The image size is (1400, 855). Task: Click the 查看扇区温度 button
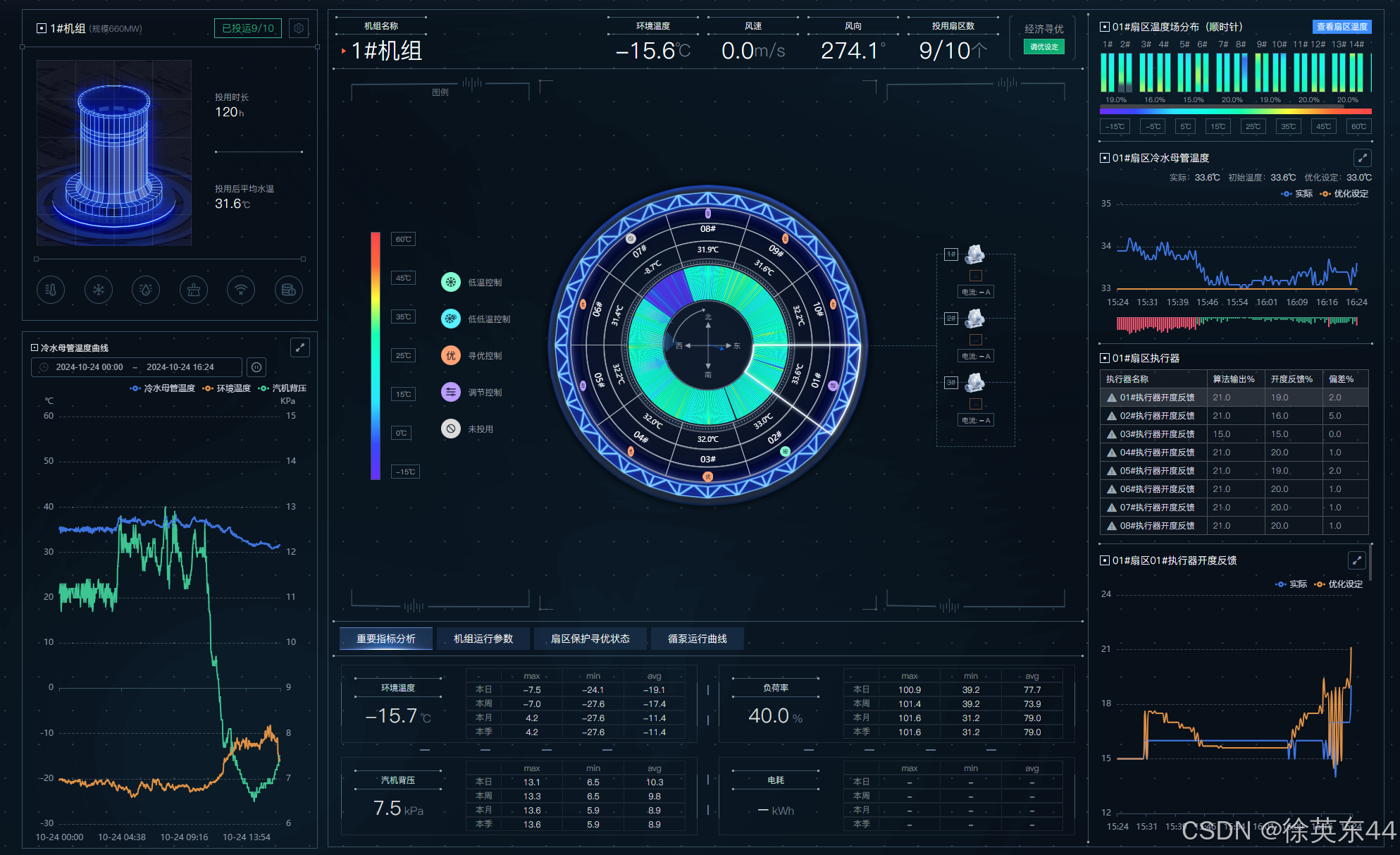point(1342,27)
